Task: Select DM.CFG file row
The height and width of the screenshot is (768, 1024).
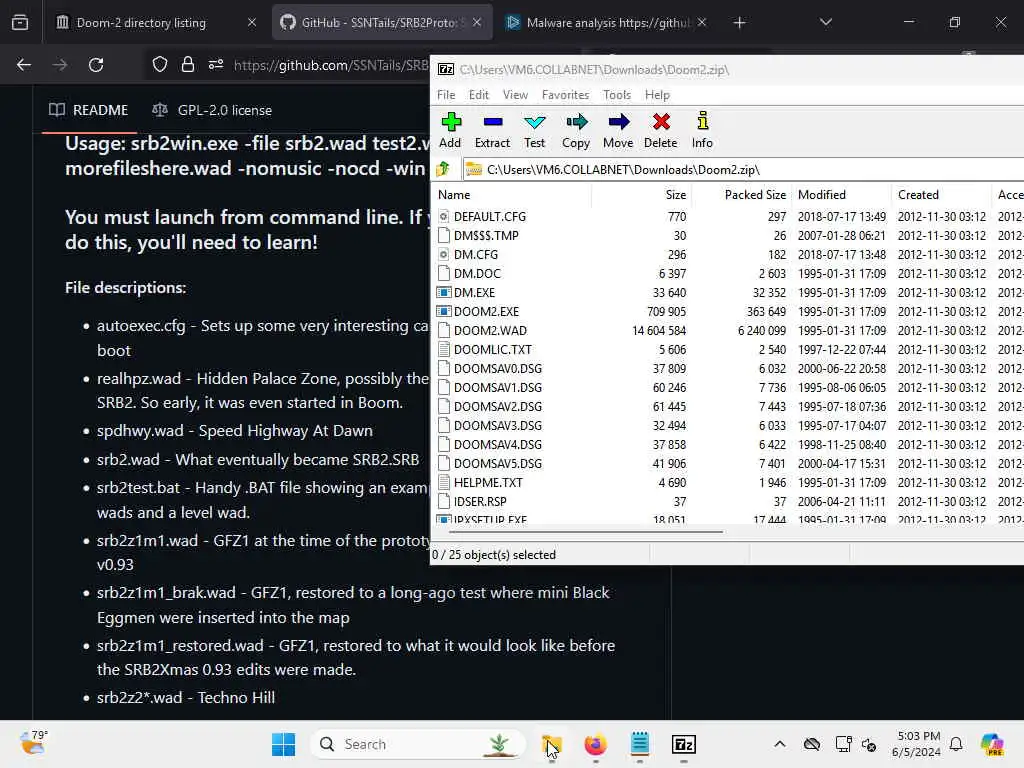Action: click(x=727, y=254)
